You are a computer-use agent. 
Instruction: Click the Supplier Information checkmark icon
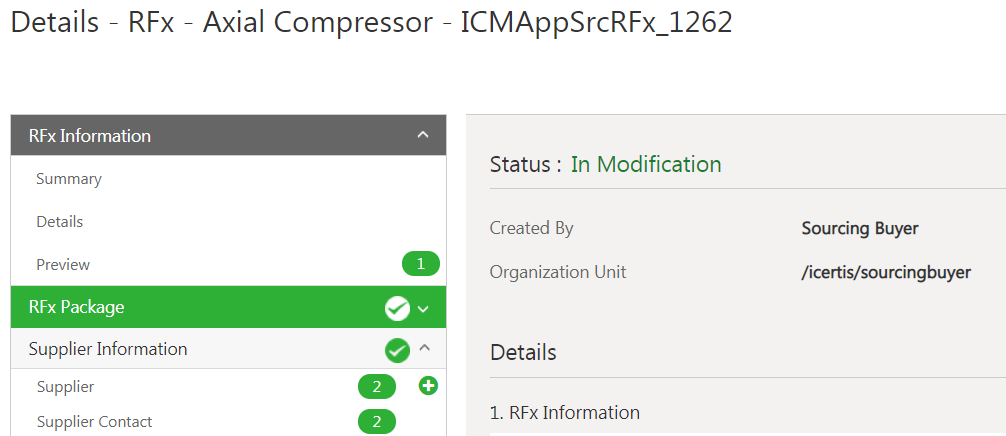pyautogui.click(x=397, y=350)
